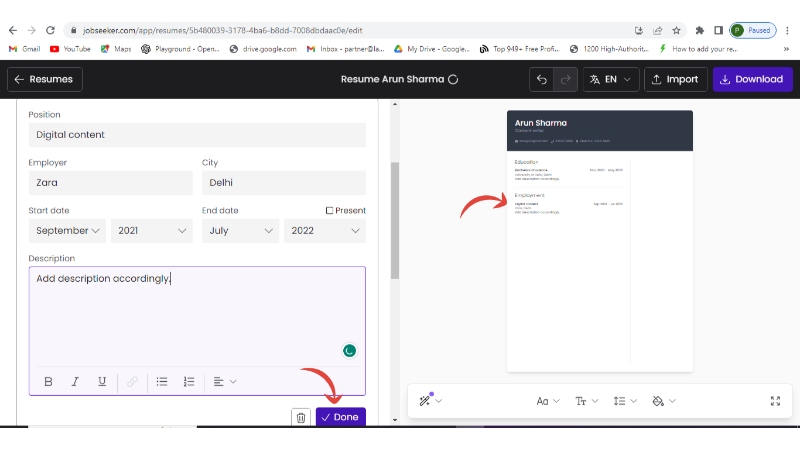Open the text alignment dropdown
The width and height of the screenshot is (800, 449).
point(224,381)
